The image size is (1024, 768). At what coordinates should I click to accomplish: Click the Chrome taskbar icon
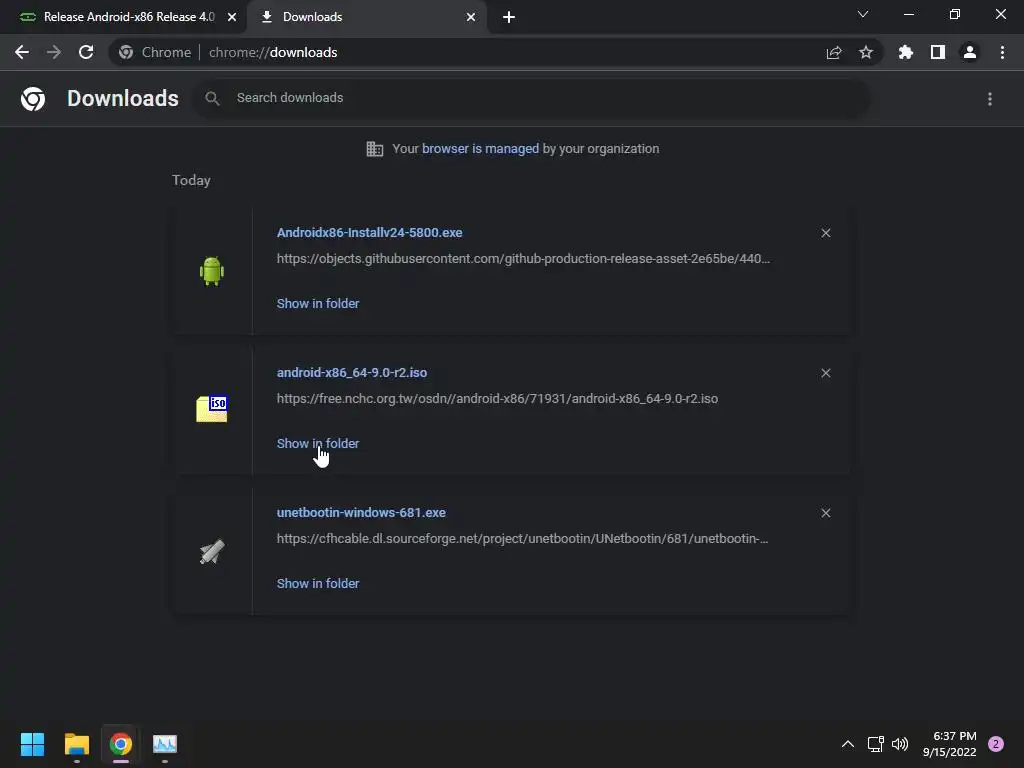pos(120,744)
